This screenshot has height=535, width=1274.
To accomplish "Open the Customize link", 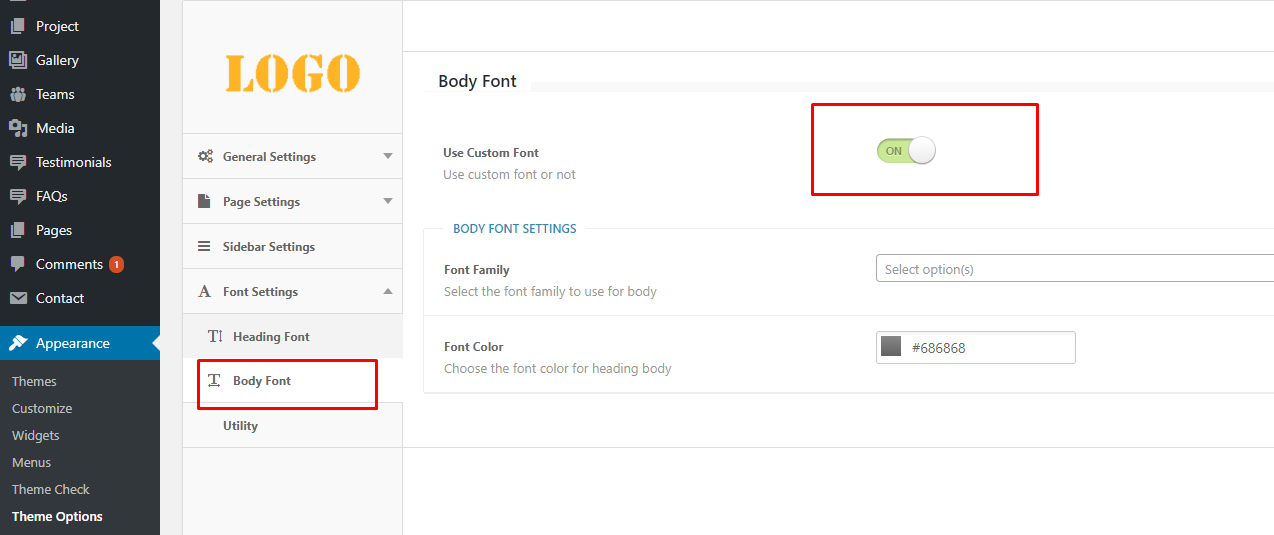I will click(42, 409).
